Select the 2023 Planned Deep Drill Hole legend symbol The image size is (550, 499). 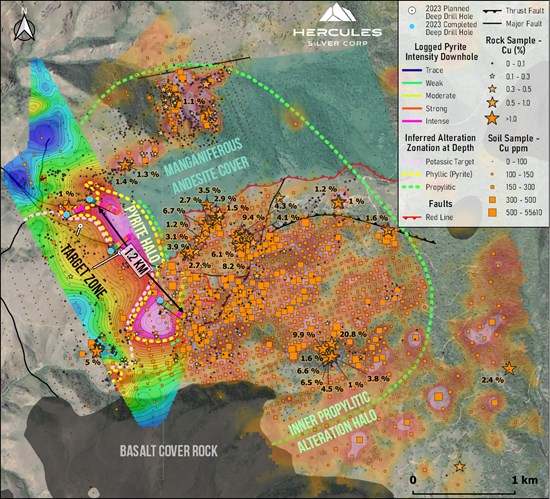click(x=412, y=11)
